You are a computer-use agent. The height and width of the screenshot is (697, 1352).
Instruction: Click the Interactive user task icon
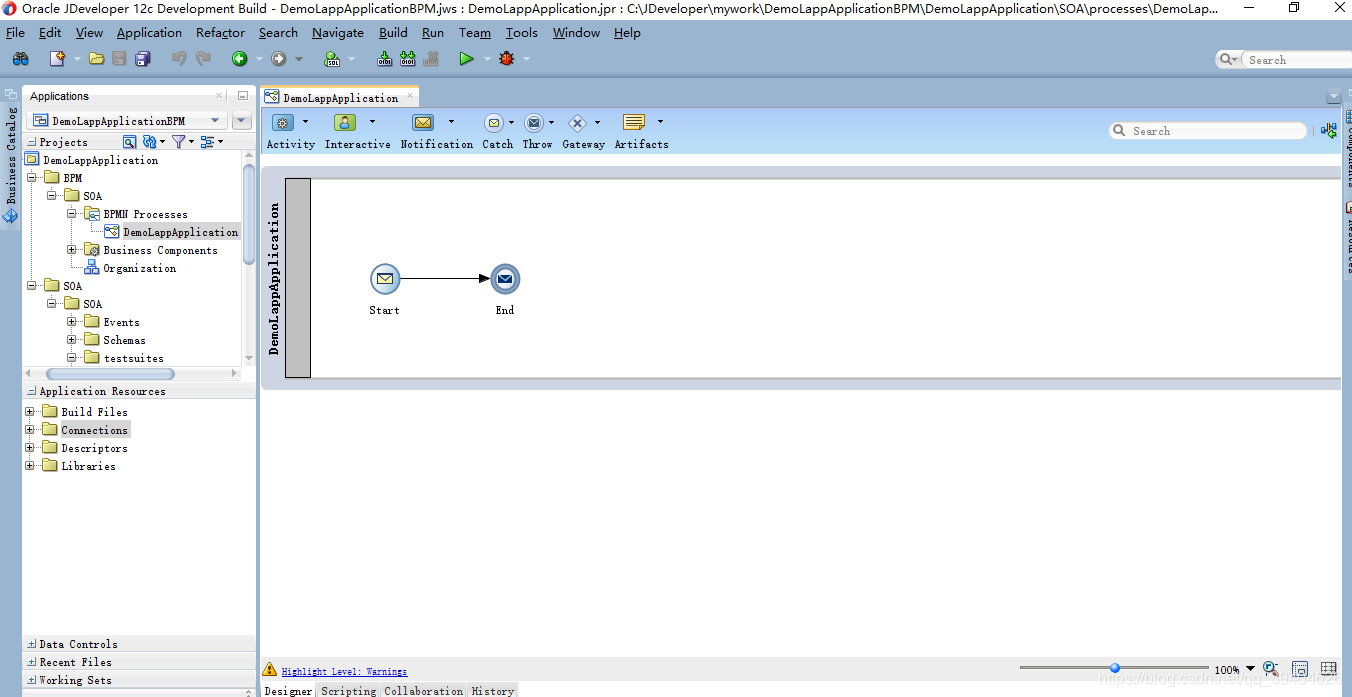click(x=345, y=123)
